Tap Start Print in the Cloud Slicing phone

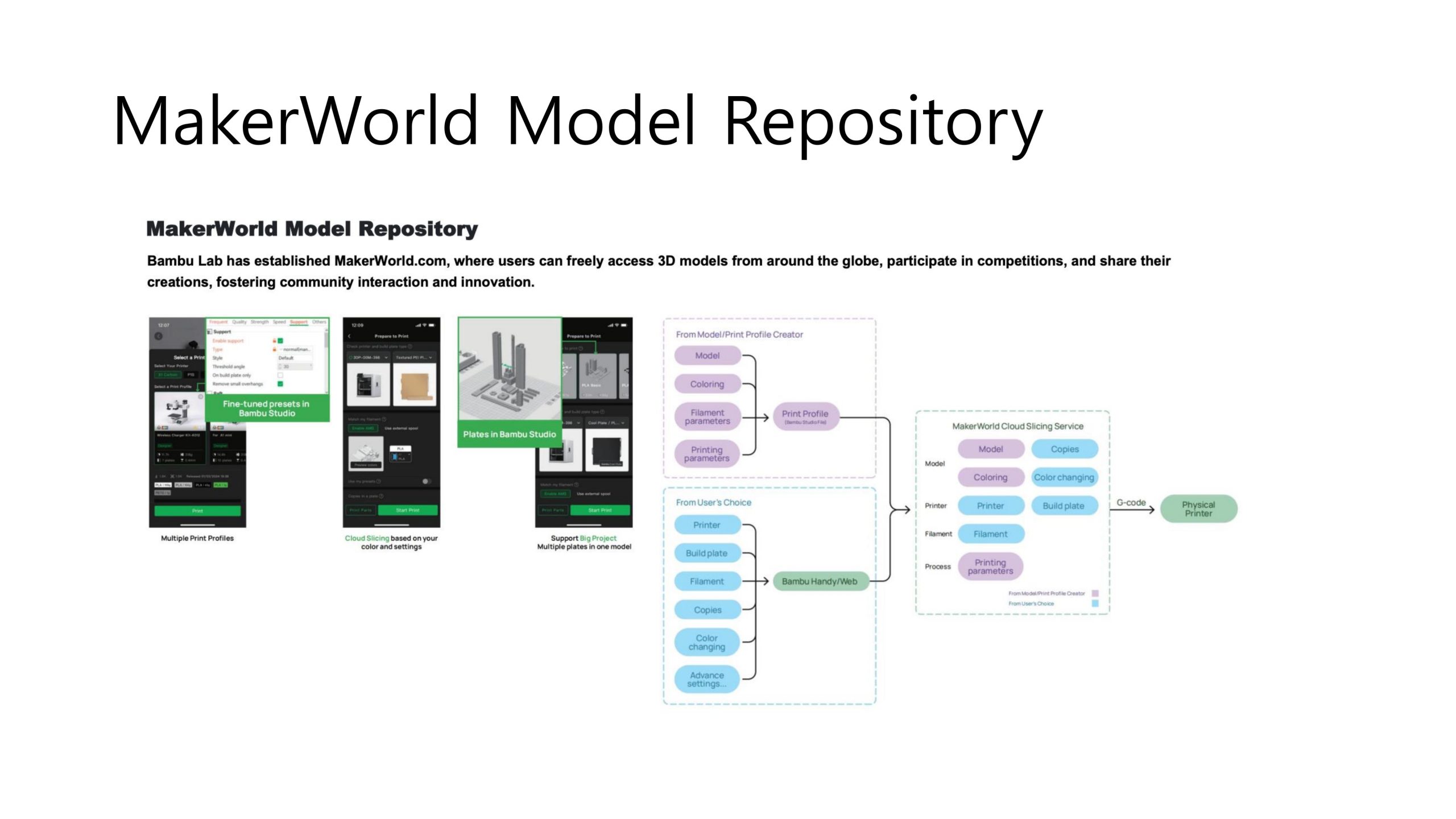point(408,510)
